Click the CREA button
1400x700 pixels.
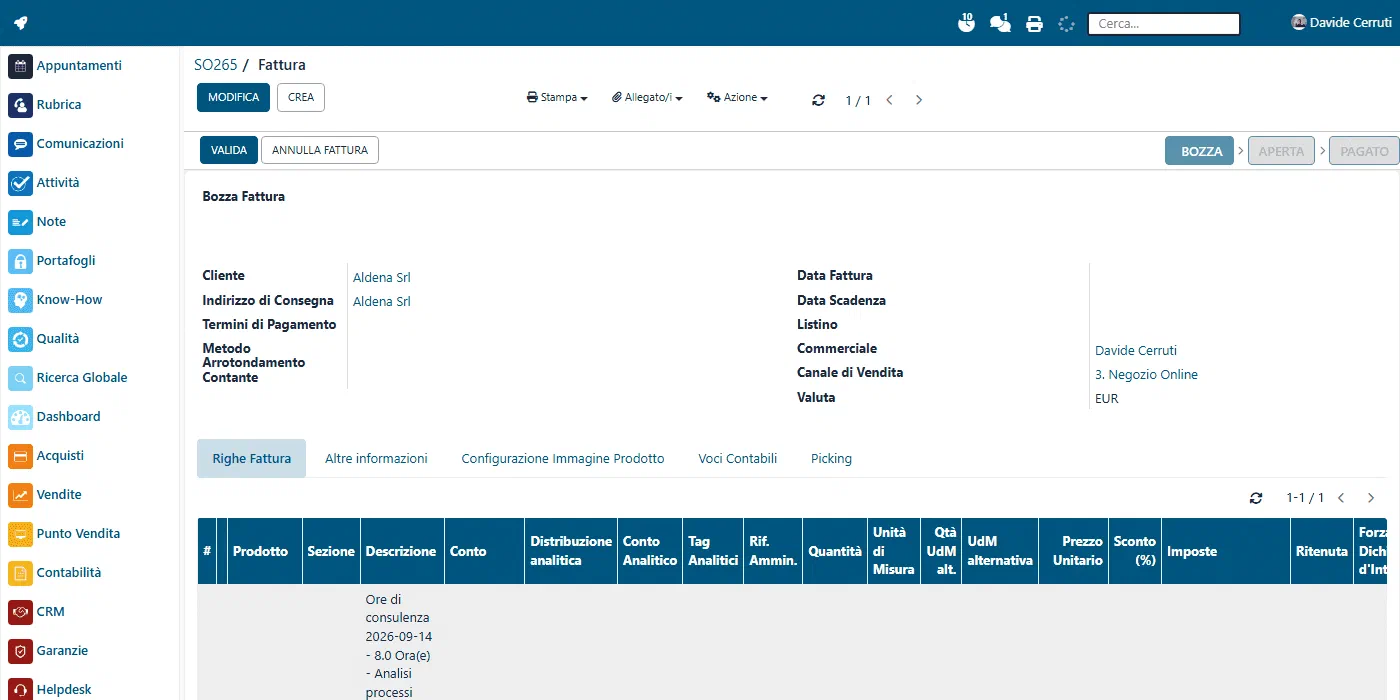(x=301, y=97)
